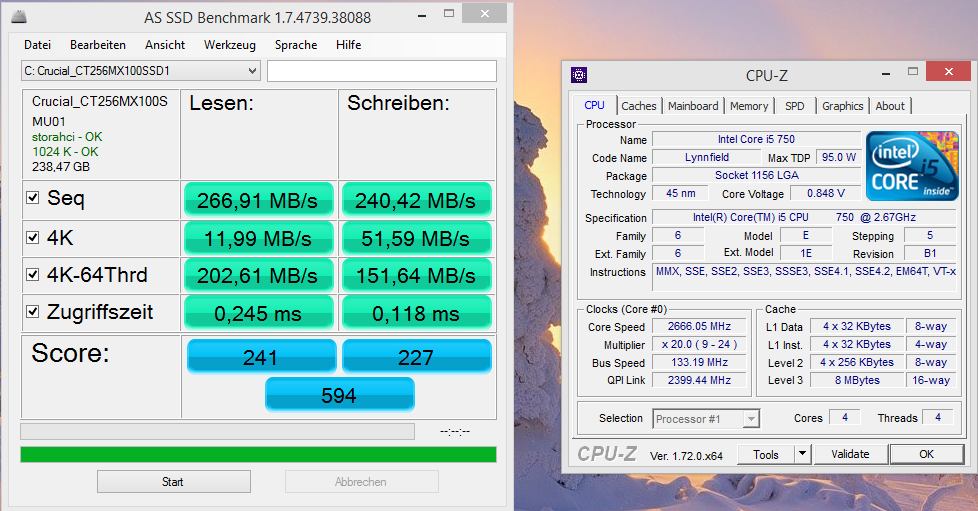Click the Seq write result 240,42 MB/s
This screenshot has width=978, height=511.
tap(415, 200)
